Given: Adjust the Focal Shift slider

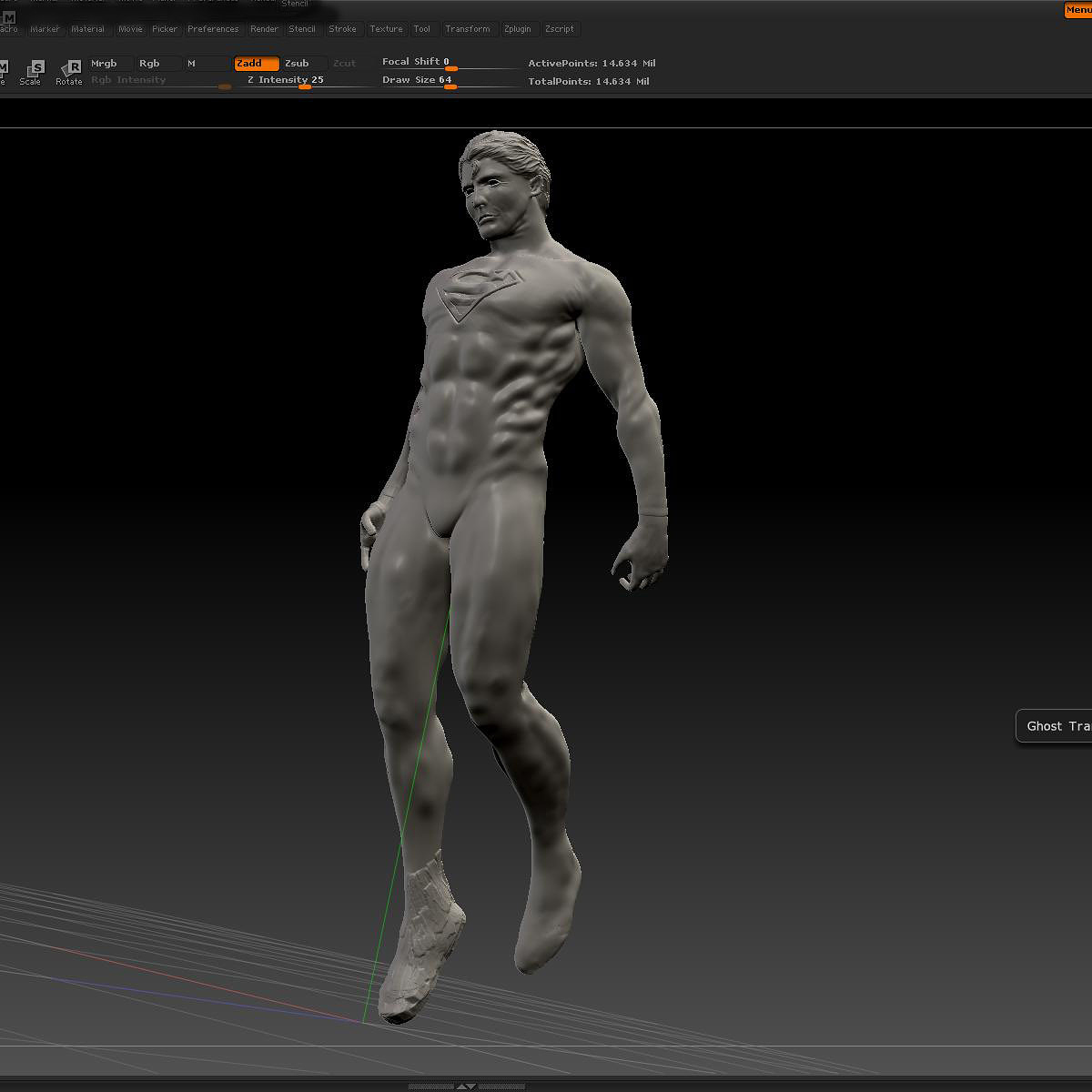Looking at the screenshot, I should (450, 62).
